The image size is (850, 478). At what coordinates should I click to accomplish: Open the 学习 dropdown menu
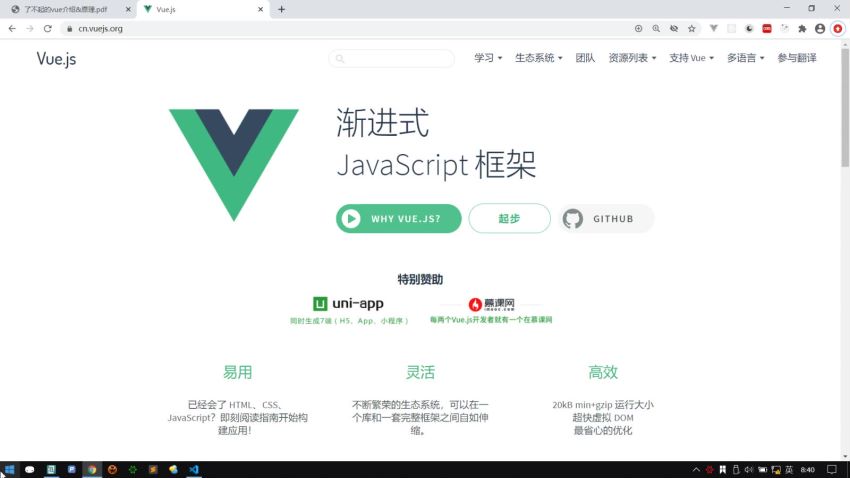point(488,58)
